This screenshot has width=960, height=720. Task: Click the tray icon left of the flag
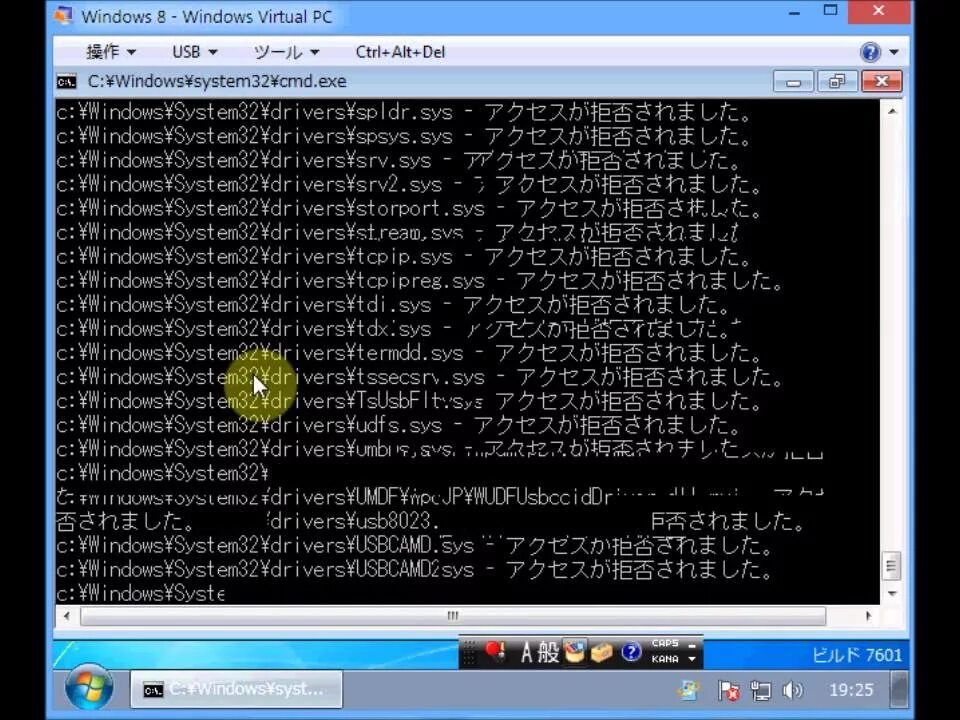click(x=689, y=691)
